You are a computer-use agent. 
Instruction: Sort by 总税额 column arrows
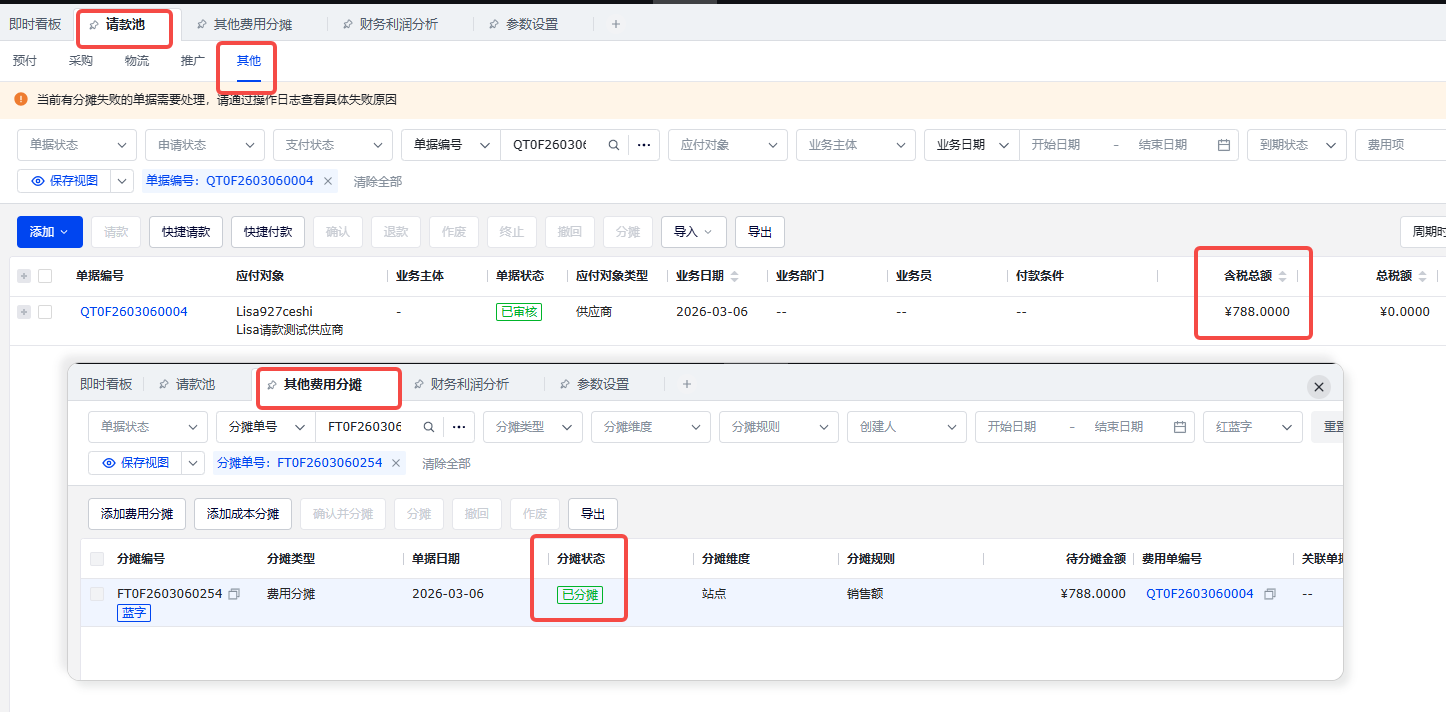coord(1423,276)
